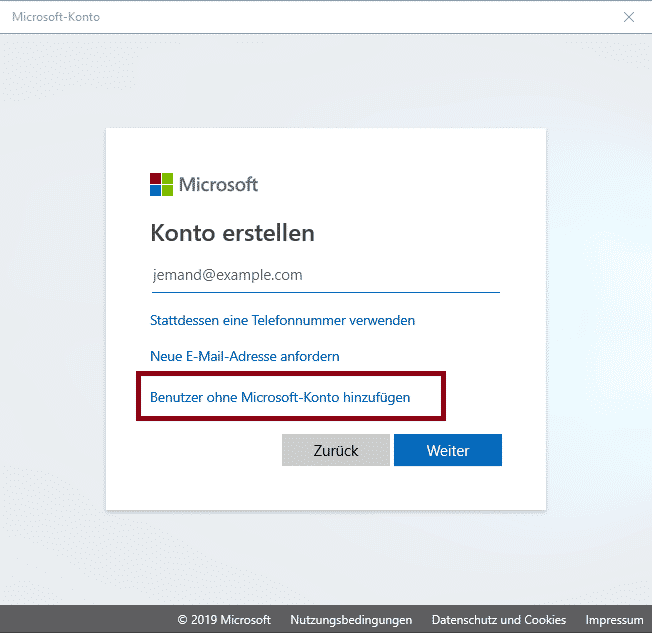Choose 'Benutzer ohne Microsoft-Konto hinzufügen'
The height and width of the screenshot is (633, 652).
pyautogui.click(x=280, y=397)
